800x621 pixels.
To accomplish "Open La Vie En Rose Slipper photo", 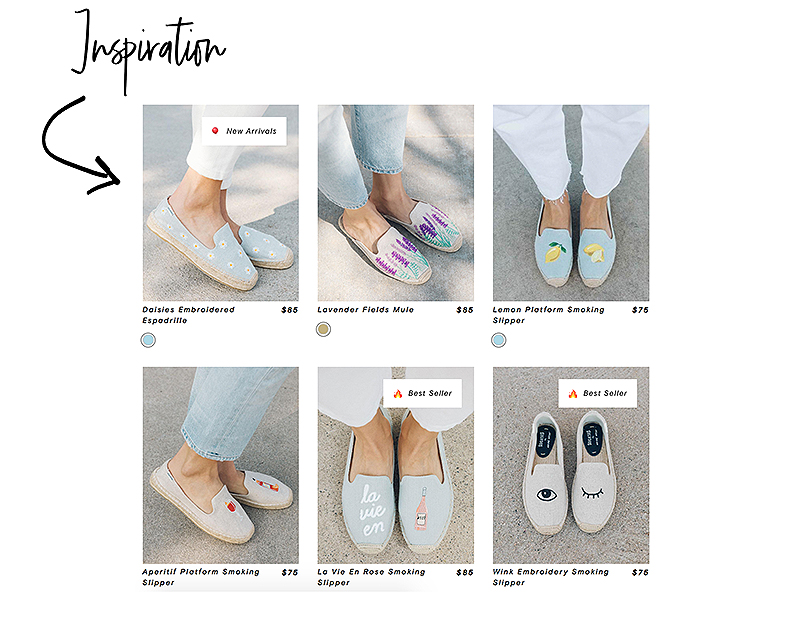I will coord(395,465).
